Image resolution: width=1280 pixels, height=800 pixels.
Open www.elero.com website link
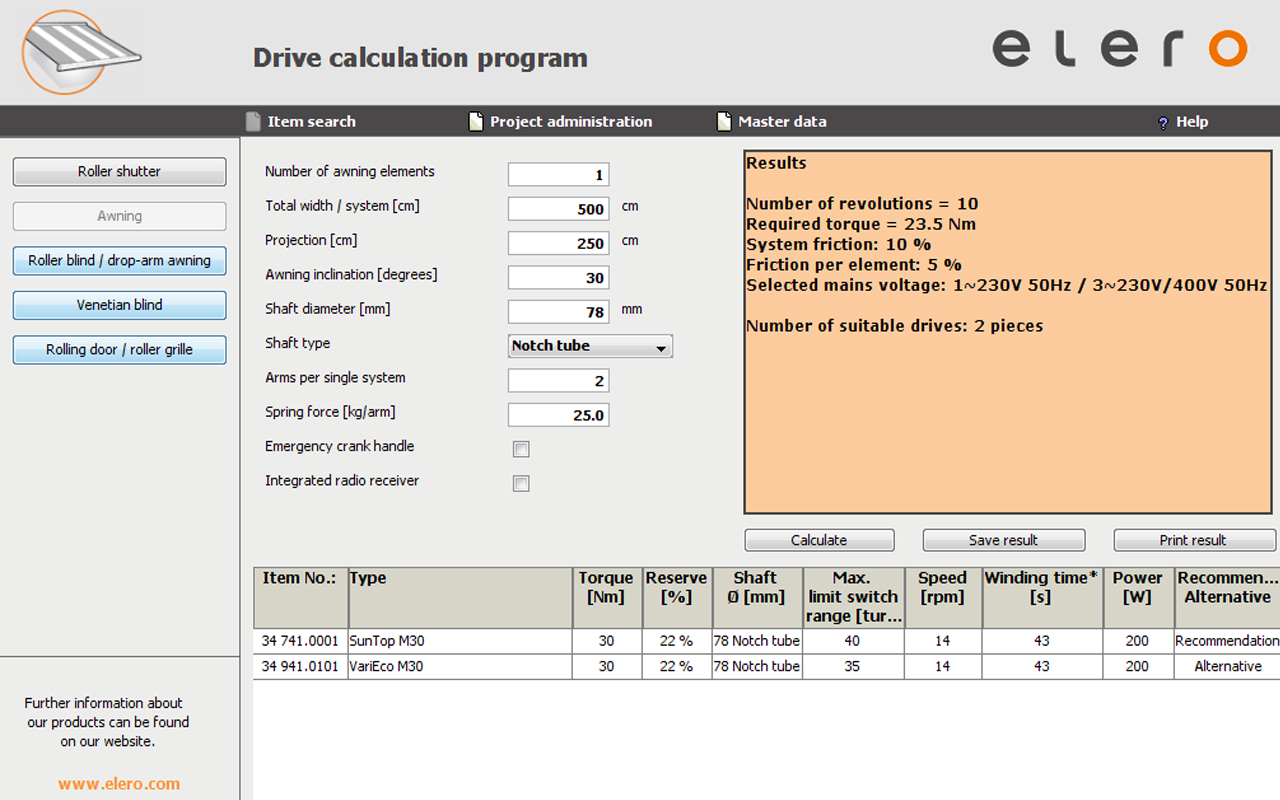(119, 784)
